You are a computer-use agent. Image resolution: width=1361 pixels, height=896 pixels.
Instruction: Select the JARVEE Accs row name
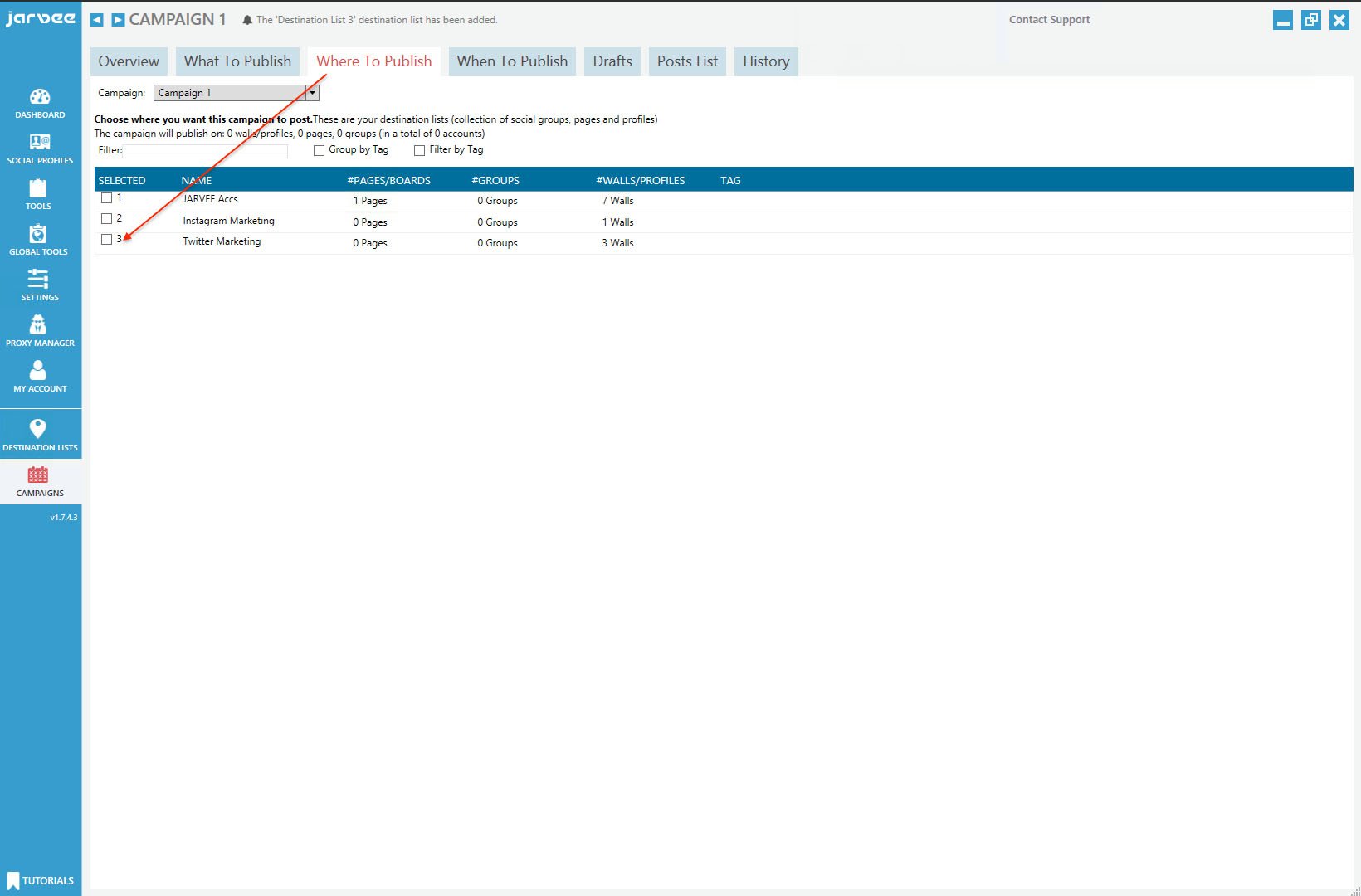[210, 199]
